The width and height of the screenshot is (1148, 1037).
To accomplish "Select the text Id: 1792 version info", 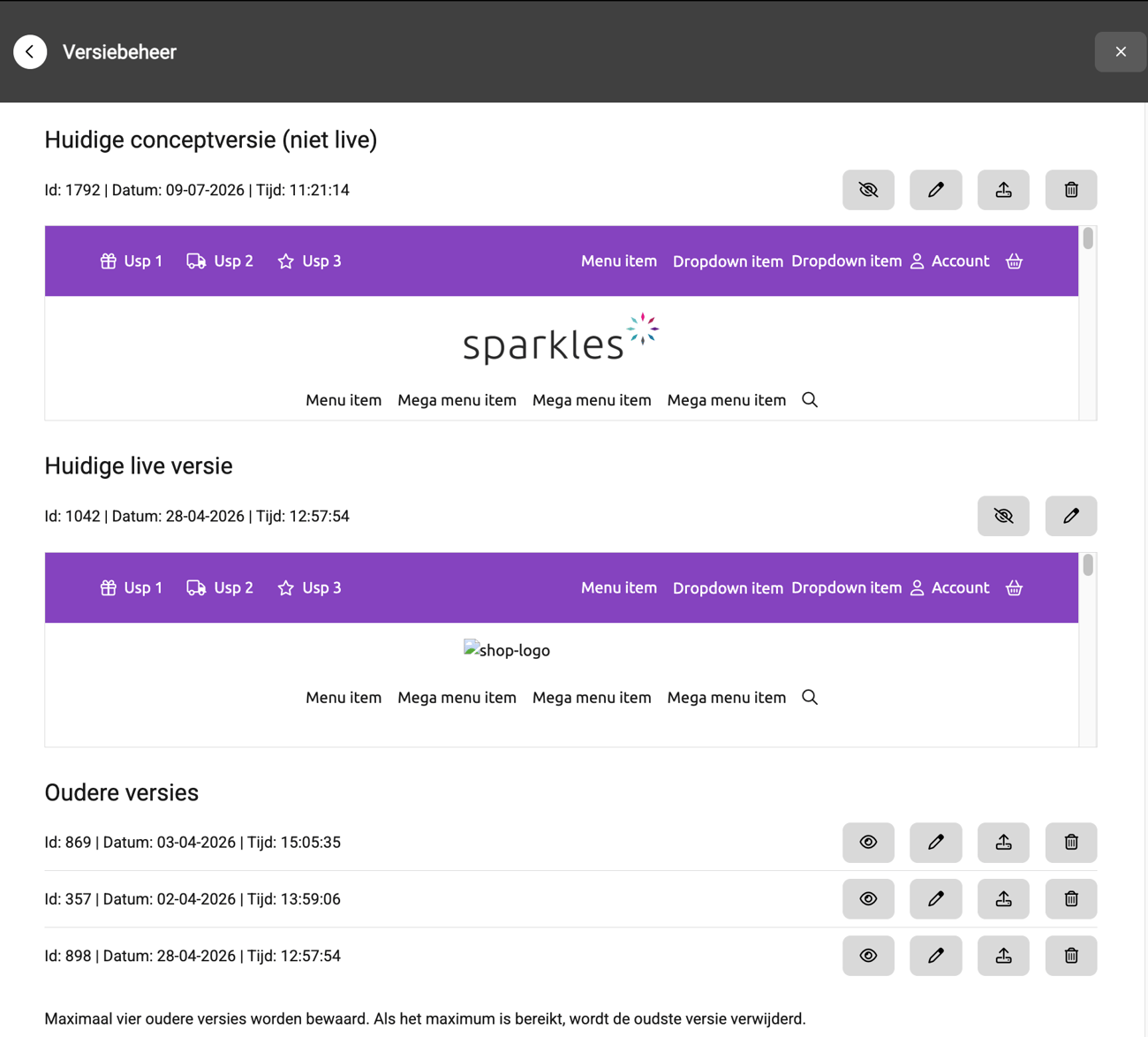I will tap(197, 190).
